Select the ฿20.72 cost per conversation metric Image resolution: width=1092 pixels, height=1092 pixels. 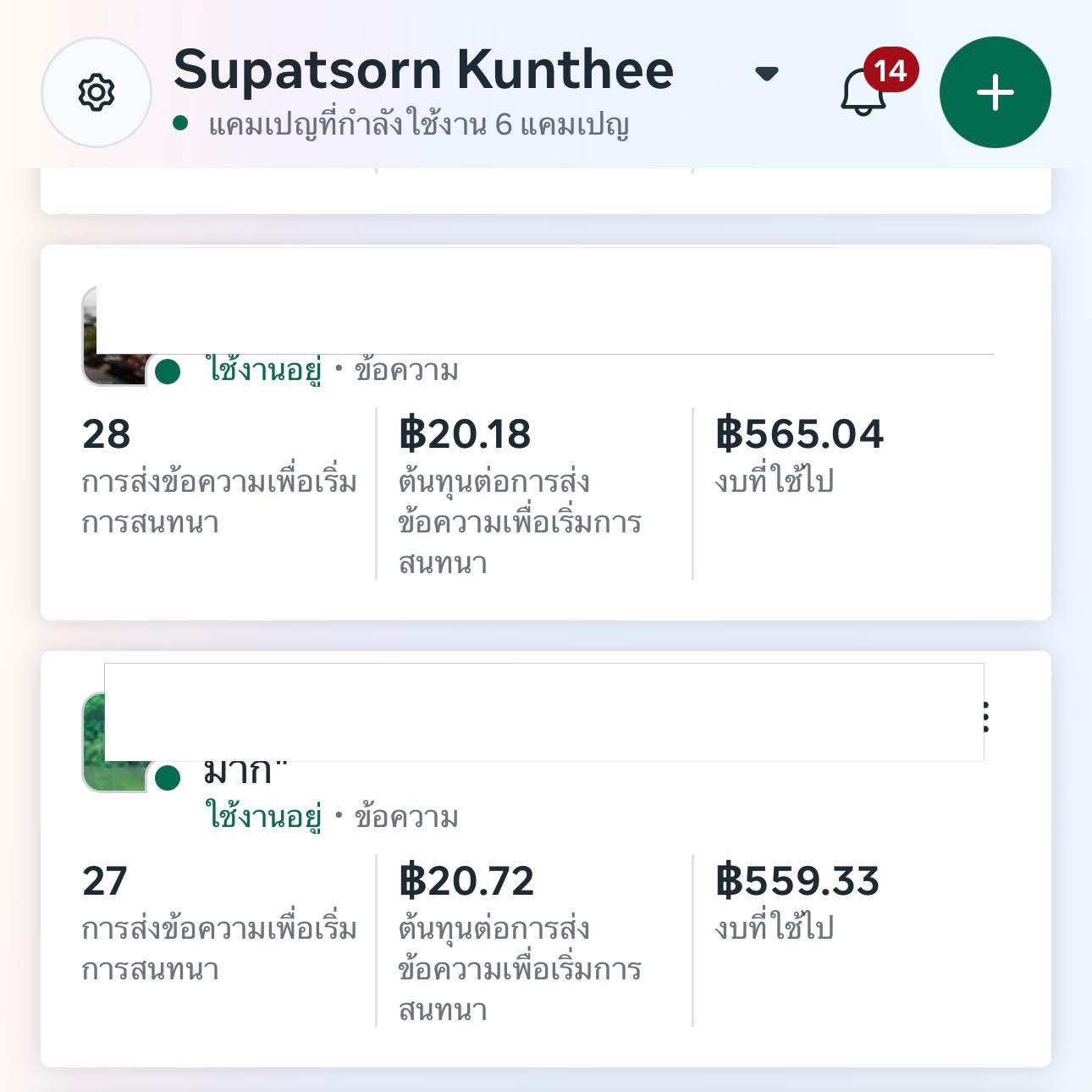point(466,881)
